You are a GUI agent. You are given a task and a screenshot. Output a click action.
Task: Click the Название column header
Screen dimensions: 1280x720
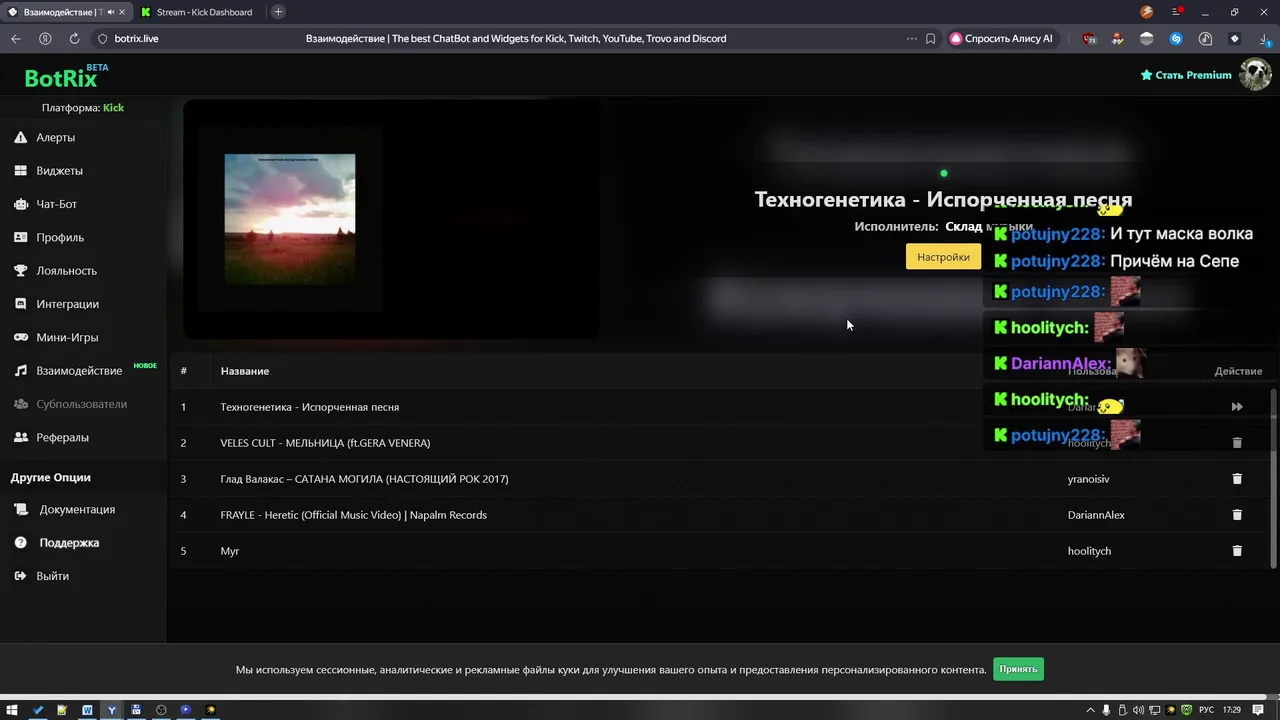(245, 371)
